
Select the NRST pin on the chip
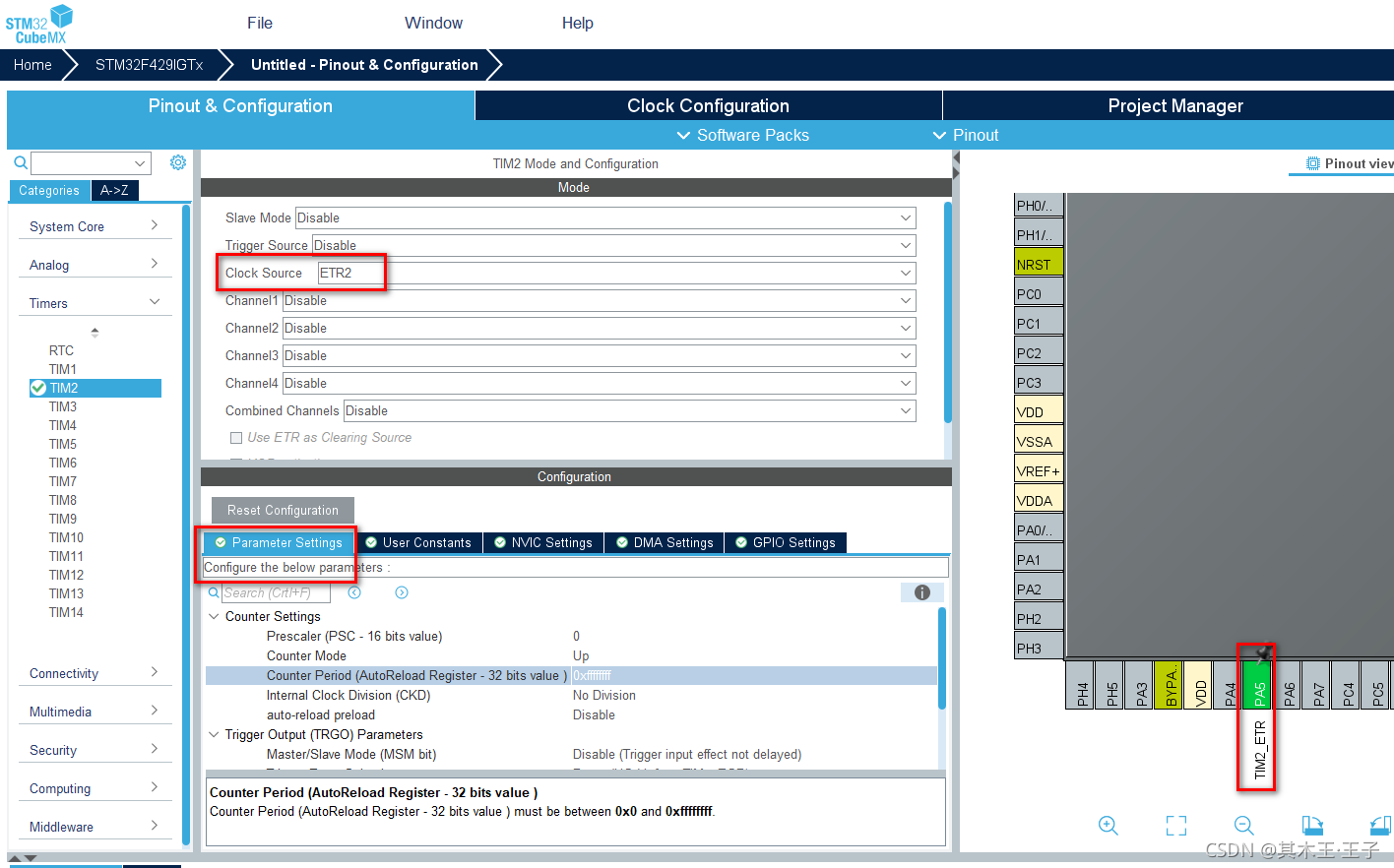pyautogui.click(x=1039, y=264)
